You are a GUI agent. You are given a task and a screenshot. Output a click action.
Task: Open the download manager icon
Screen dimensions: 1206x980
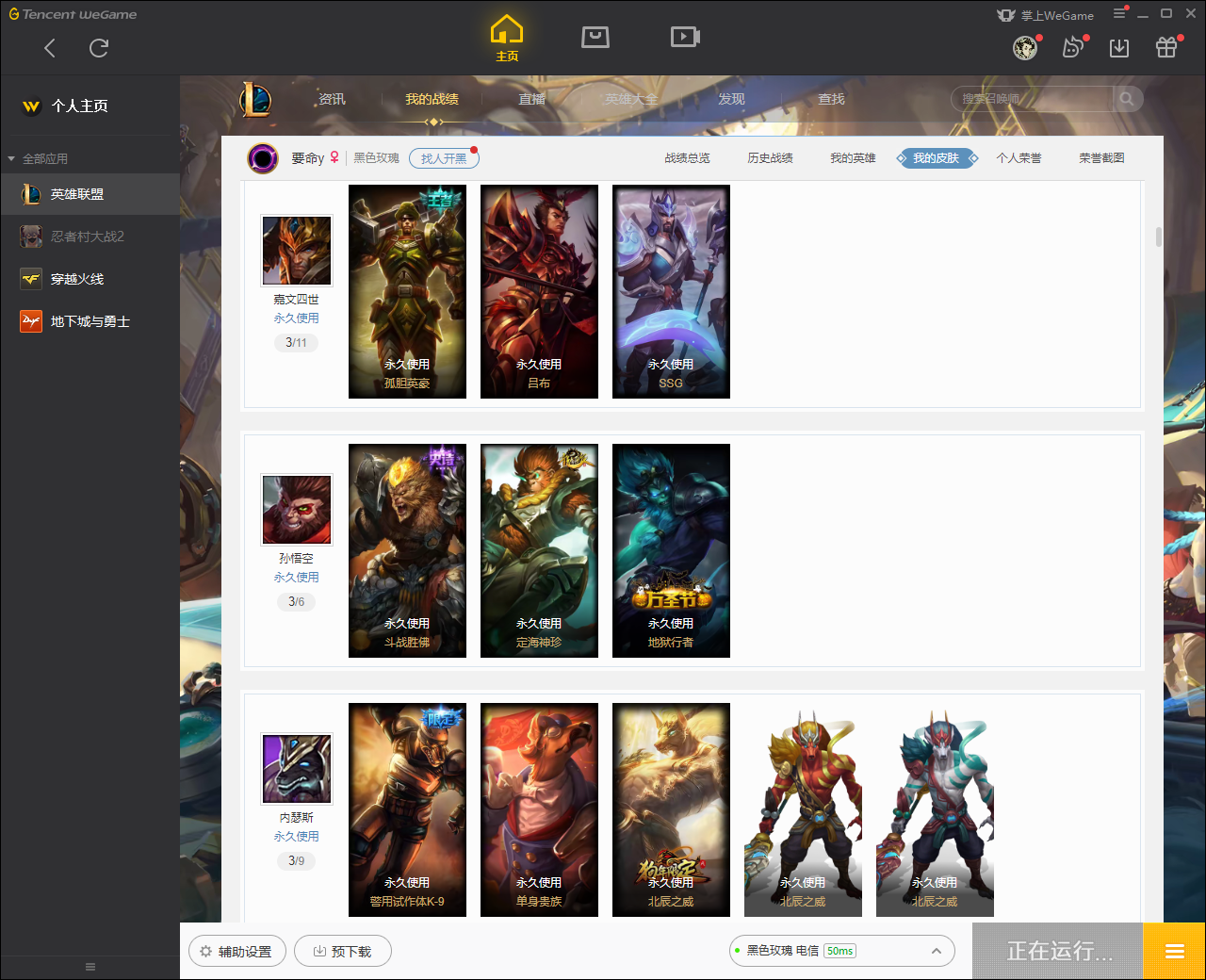point(1119,47)
